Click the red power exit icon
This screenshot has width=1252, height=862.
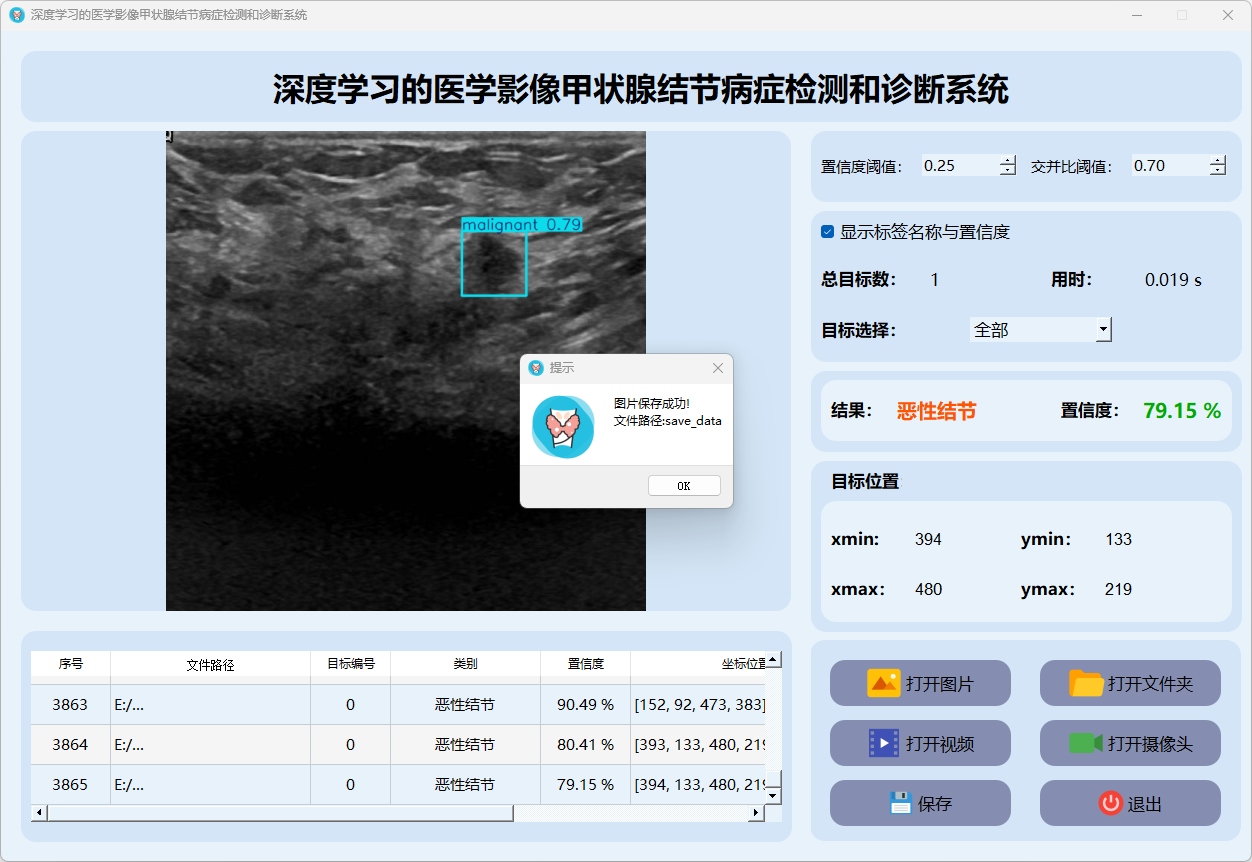click(x=1110, y=803)
